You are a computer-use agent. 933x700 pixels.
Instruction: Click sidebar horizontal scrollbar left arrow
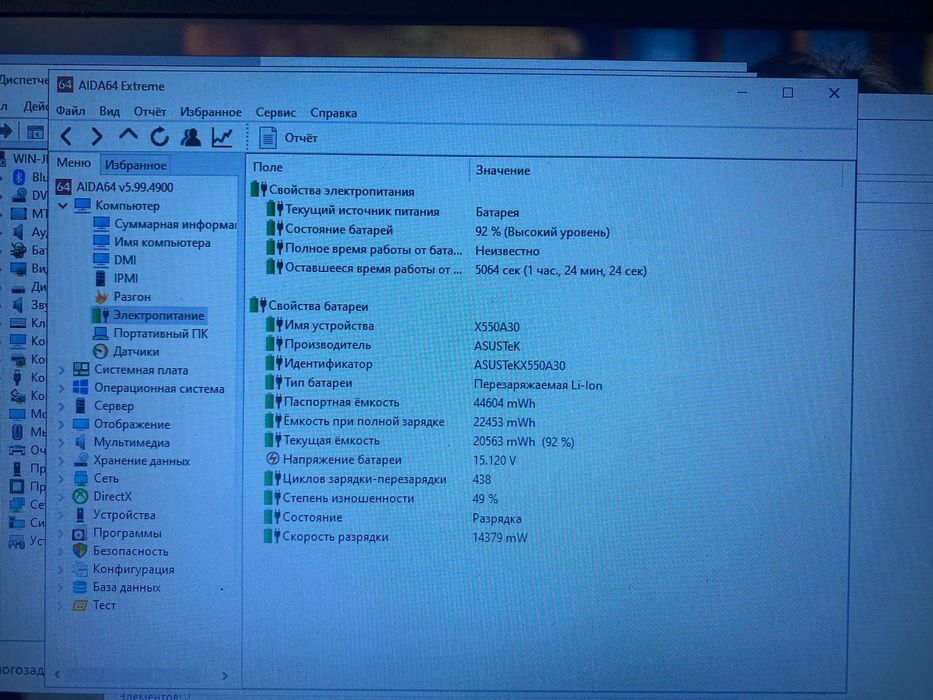click(x=57, y=674)
